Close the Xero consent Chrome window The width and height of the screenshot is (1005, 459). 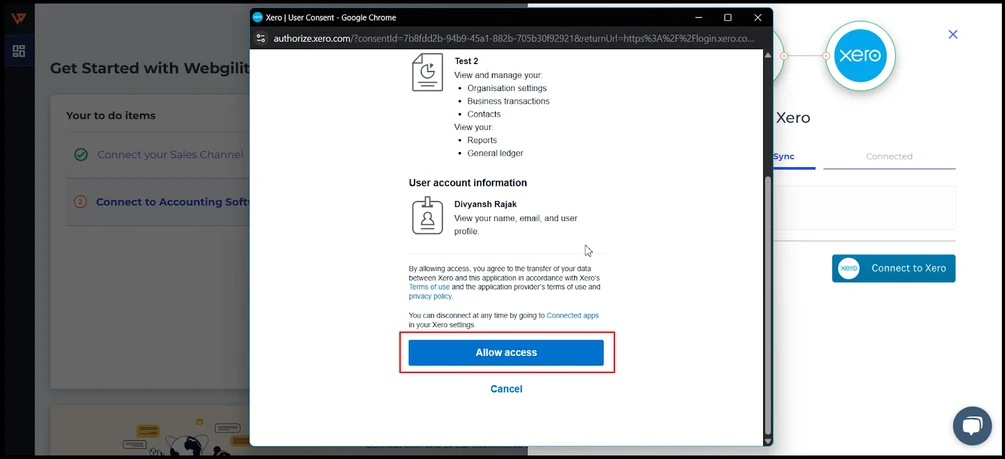coord(758,17)
